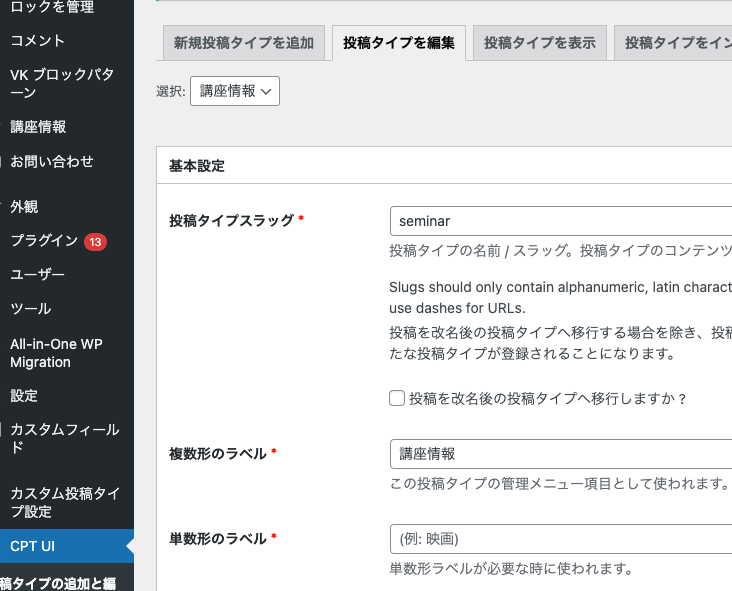Image resolution: width=732 pixels, height=591 pixels.
Task: Click the 基本設定 panel heading
Action: [197, 166]
